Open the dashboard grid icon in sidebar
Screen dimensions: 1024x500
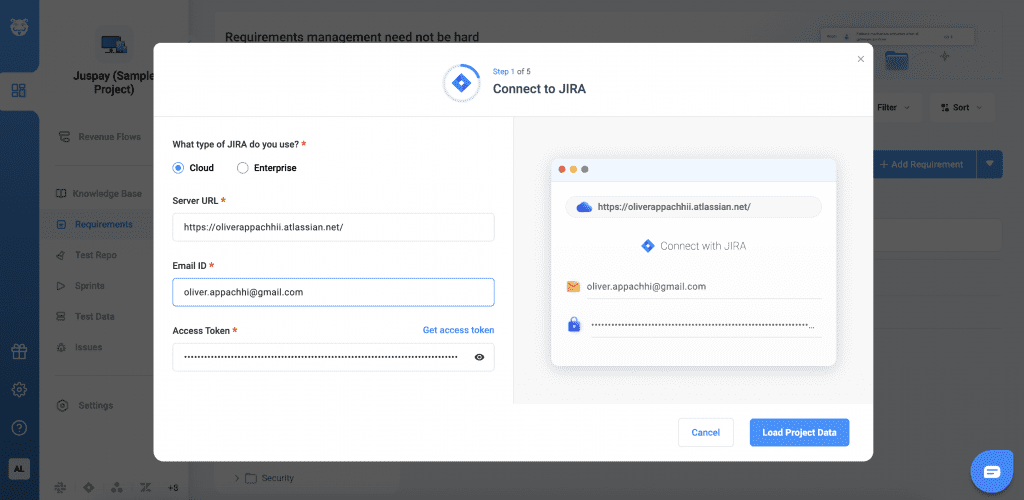[x=19, y=91]
